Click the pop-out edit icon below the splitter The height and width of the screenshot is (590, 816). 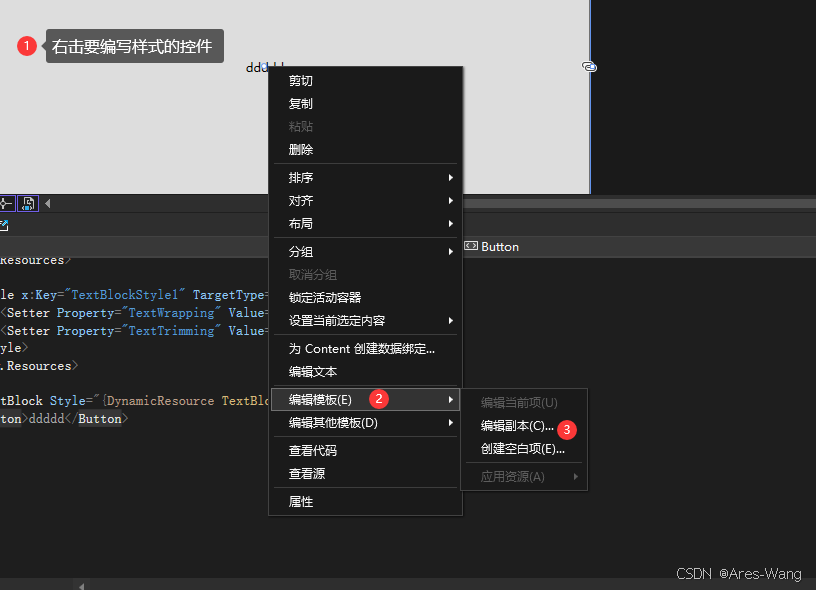point(4,224)
